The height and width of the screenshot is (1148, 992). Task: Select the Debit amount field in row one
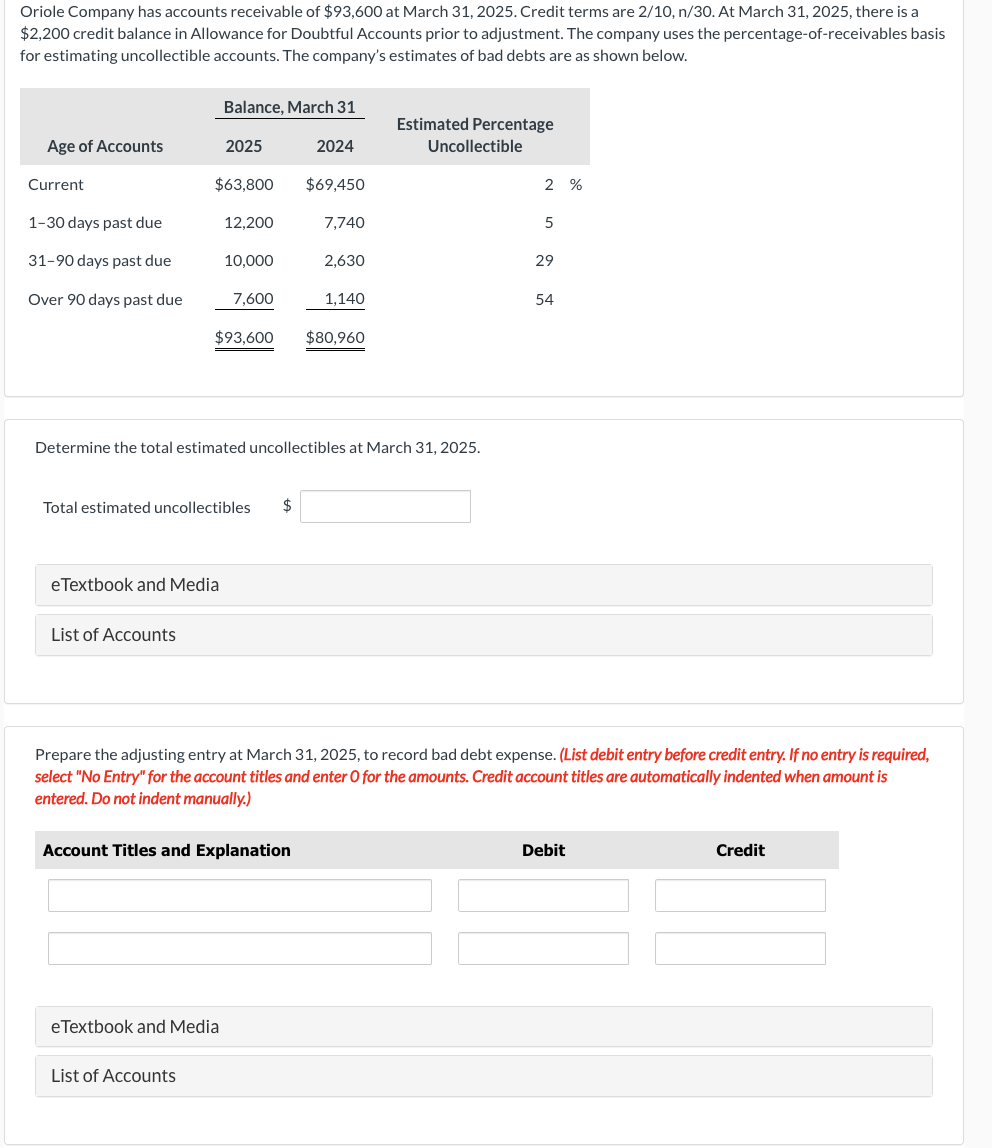coord(543,895)
